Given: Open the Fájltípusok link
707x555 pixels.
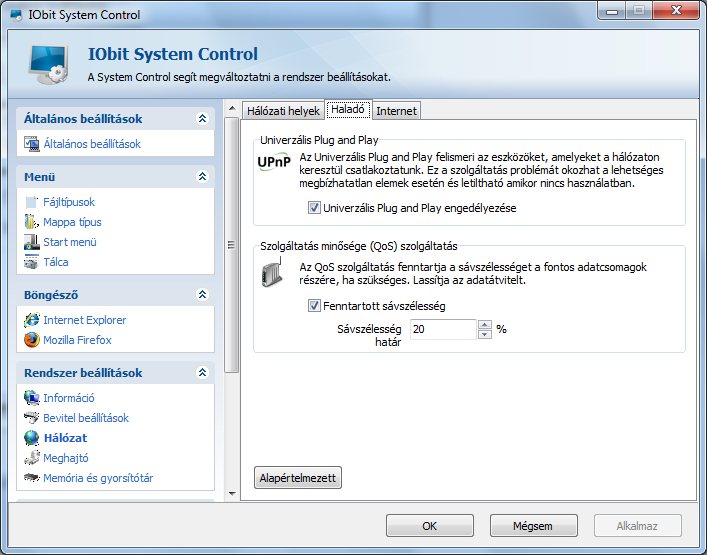Looking at the screenshot, I should [x=69, y=202].
